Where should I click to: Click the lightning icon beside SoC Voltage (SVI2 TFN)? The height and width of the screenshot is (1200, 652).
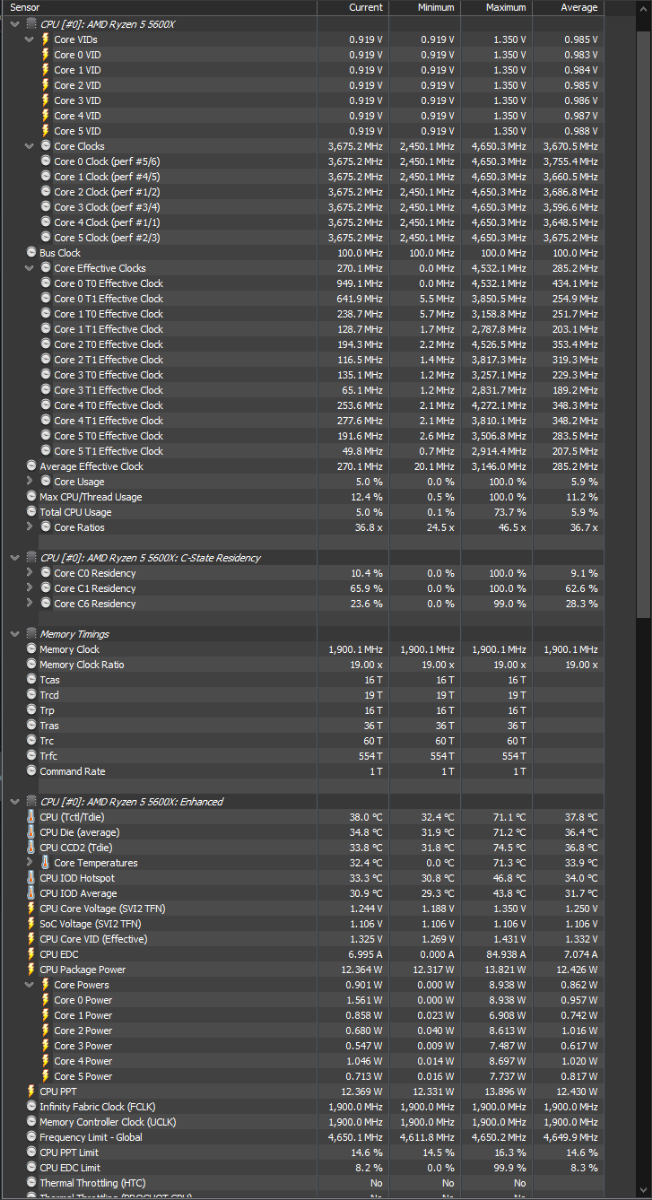[x=31, y=924]
